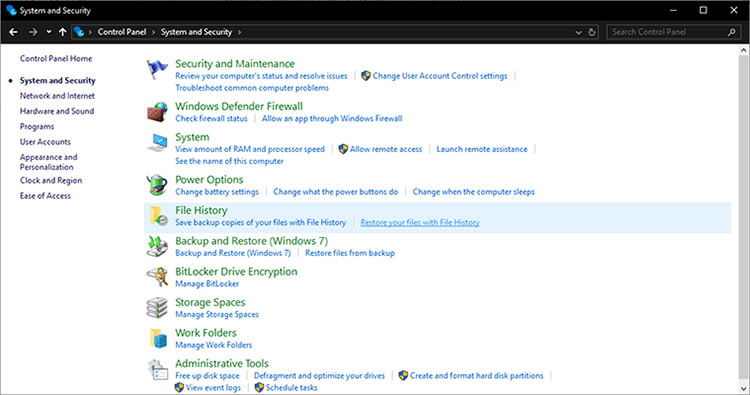The image size is (750, 395).
Task: Open Review your computer's status and resolve issues
Action: 261,76
